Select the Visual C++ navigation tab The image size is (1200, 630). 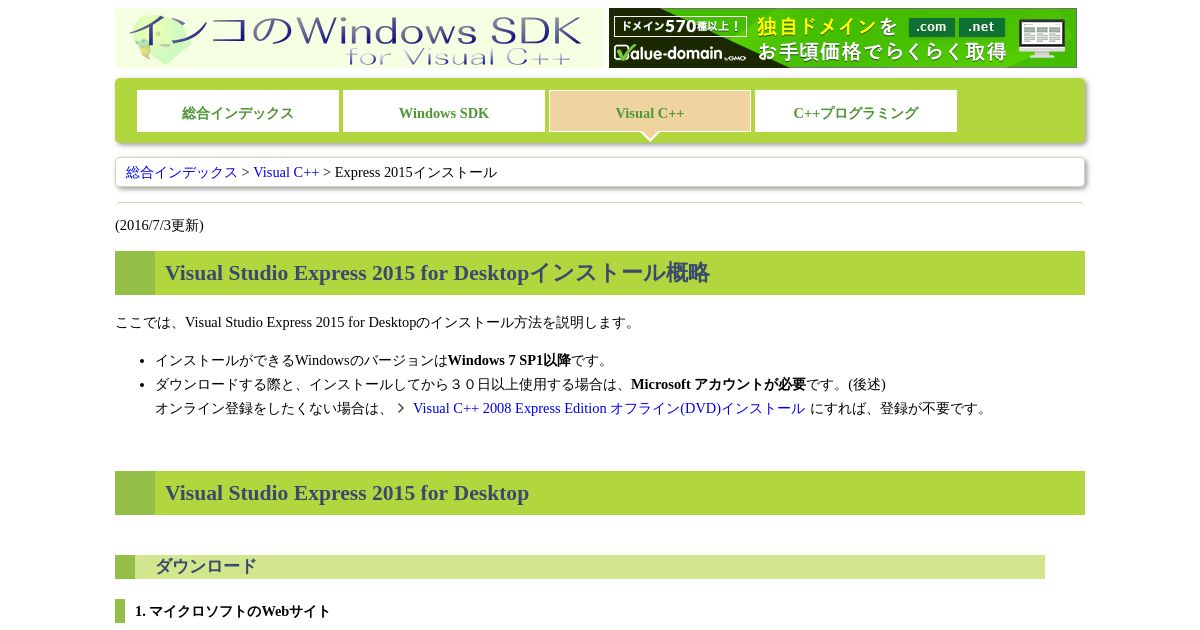pyautogui.click(x=650, y=112)
